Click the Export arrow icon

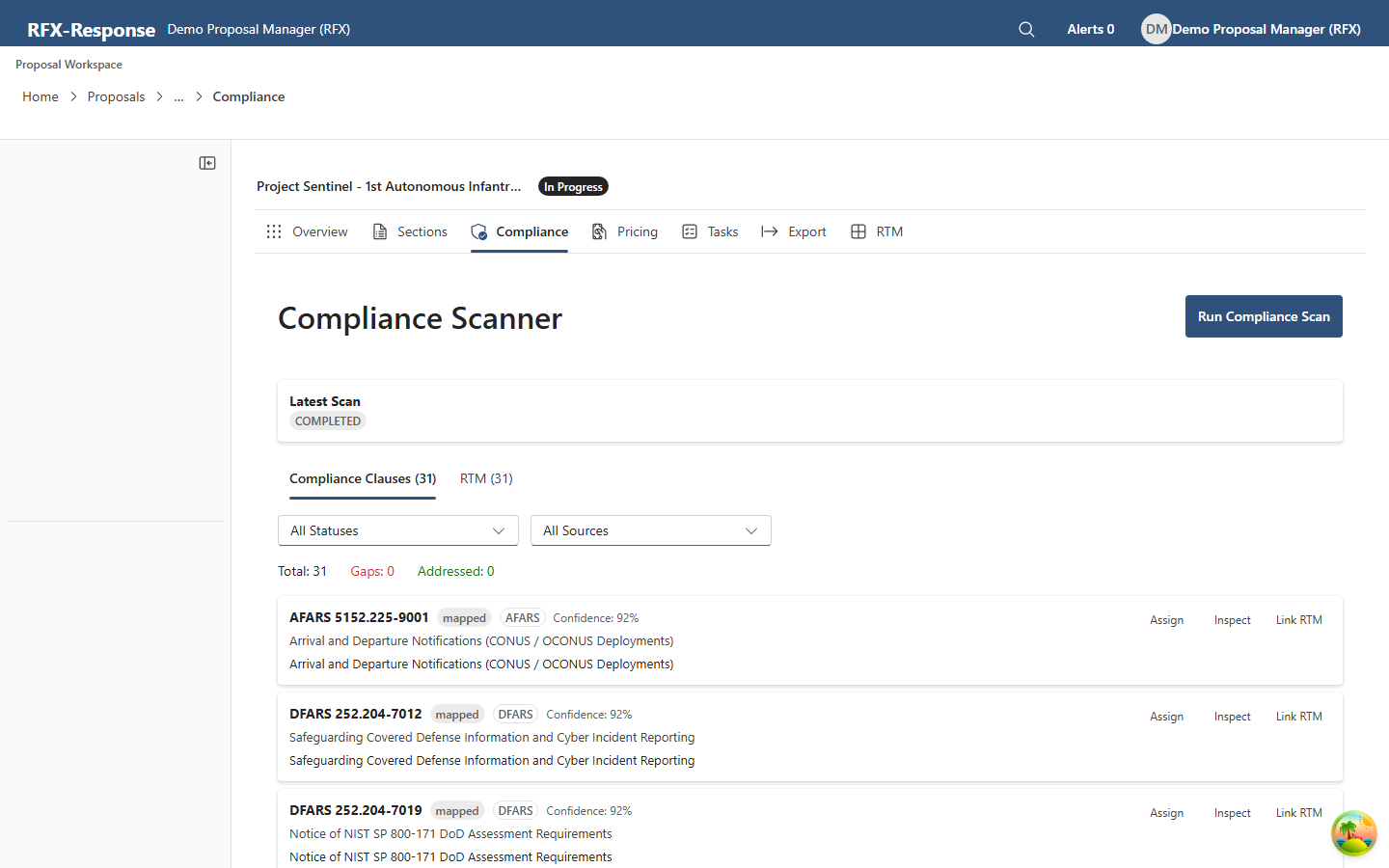(769, 231)
